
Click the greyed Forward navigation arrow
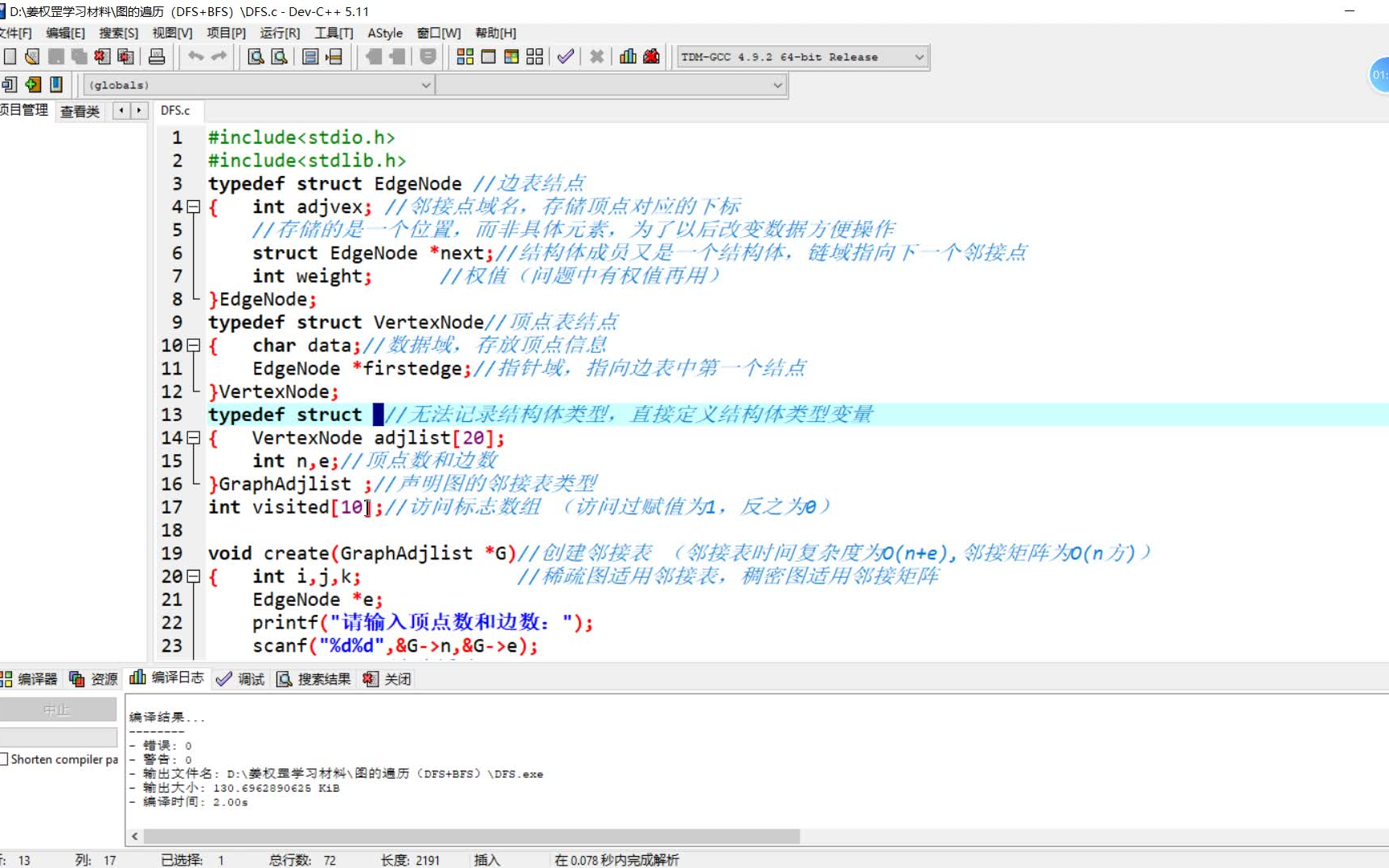tap(397, 56)
